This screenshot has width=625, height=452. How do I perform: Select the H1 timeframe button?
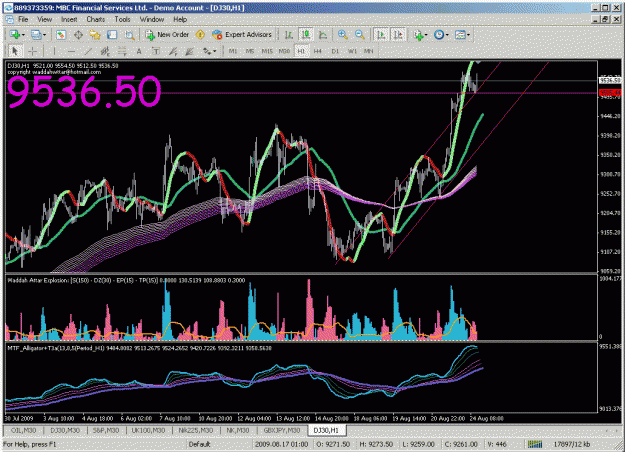pos(301,51)
